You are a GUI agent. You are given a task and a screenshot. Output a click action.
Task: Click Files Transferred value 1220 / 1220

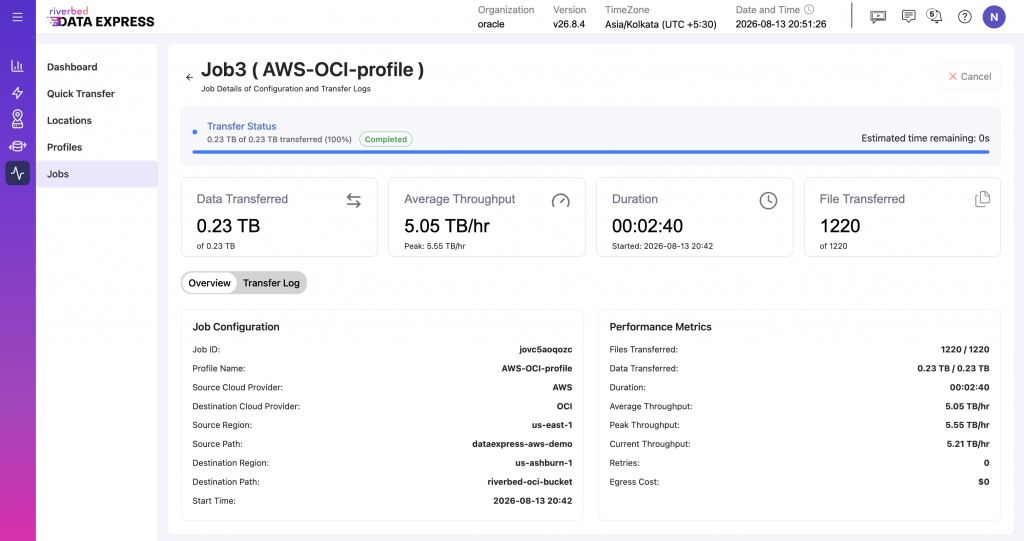coord(965,350)
